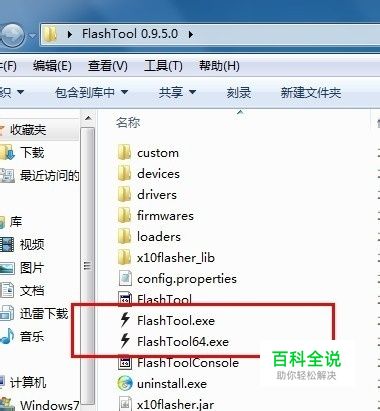Image resolution: width=380 pixels, height=411 pixels.
Task: Select the config.properties file icon
Action: [125, 279]
